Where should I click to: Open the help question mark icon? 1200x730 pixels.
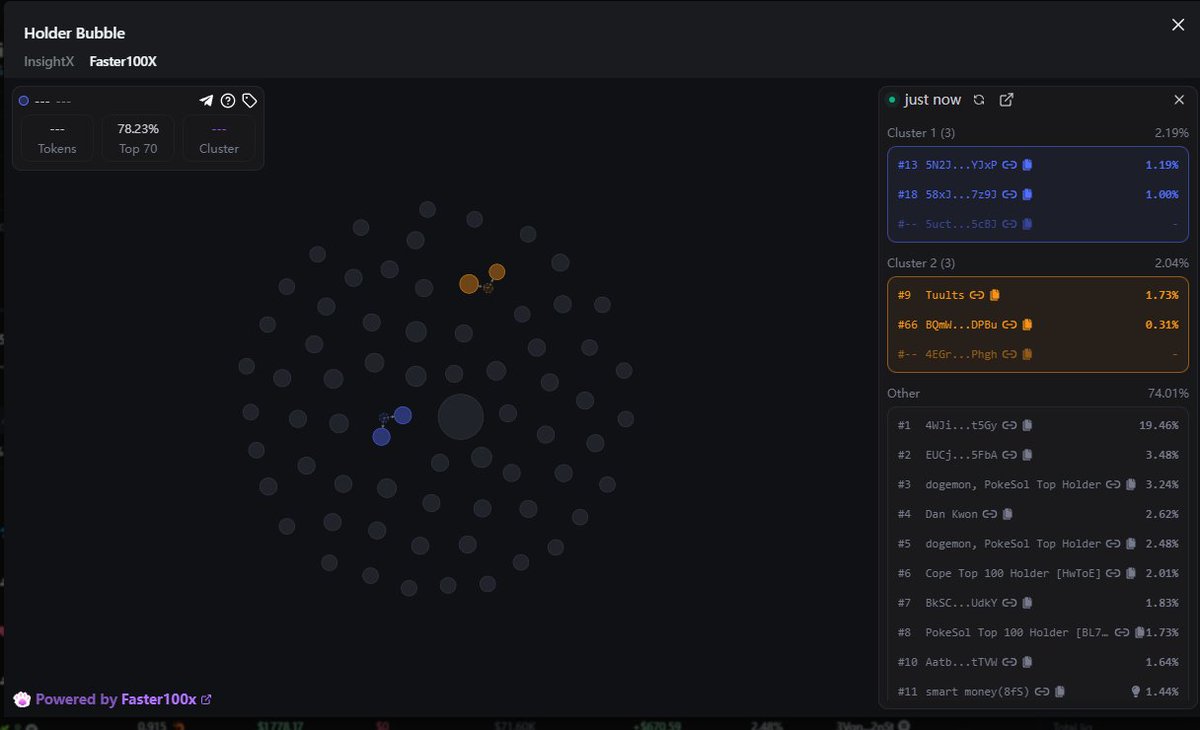228,101
